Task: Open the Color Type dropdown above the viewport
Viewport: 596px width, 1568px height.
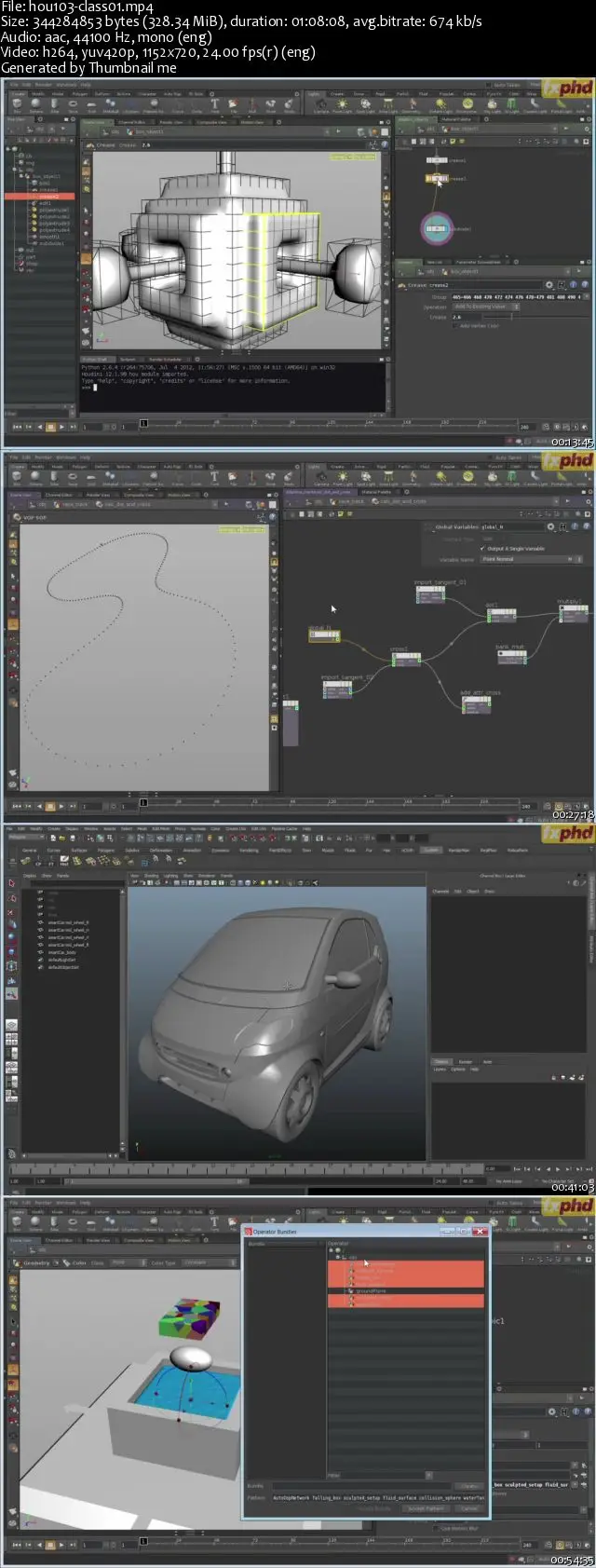Action: (208, 1263)
